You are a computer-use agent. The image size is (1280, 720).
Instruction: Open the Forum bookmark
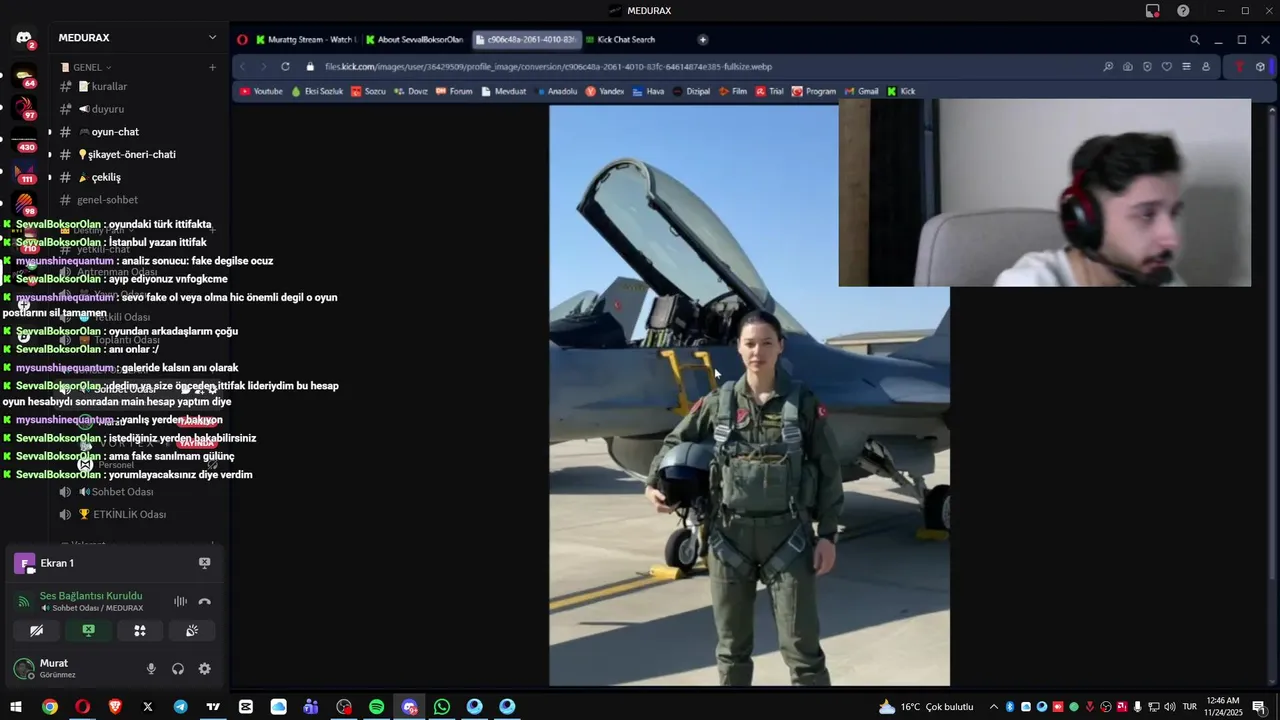tap(454, 91)
